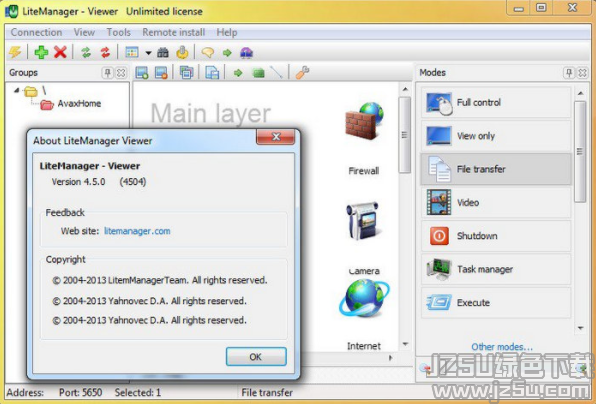Collapse the root folder in Groups tree

pyautogui.click(x=16, y=90)
